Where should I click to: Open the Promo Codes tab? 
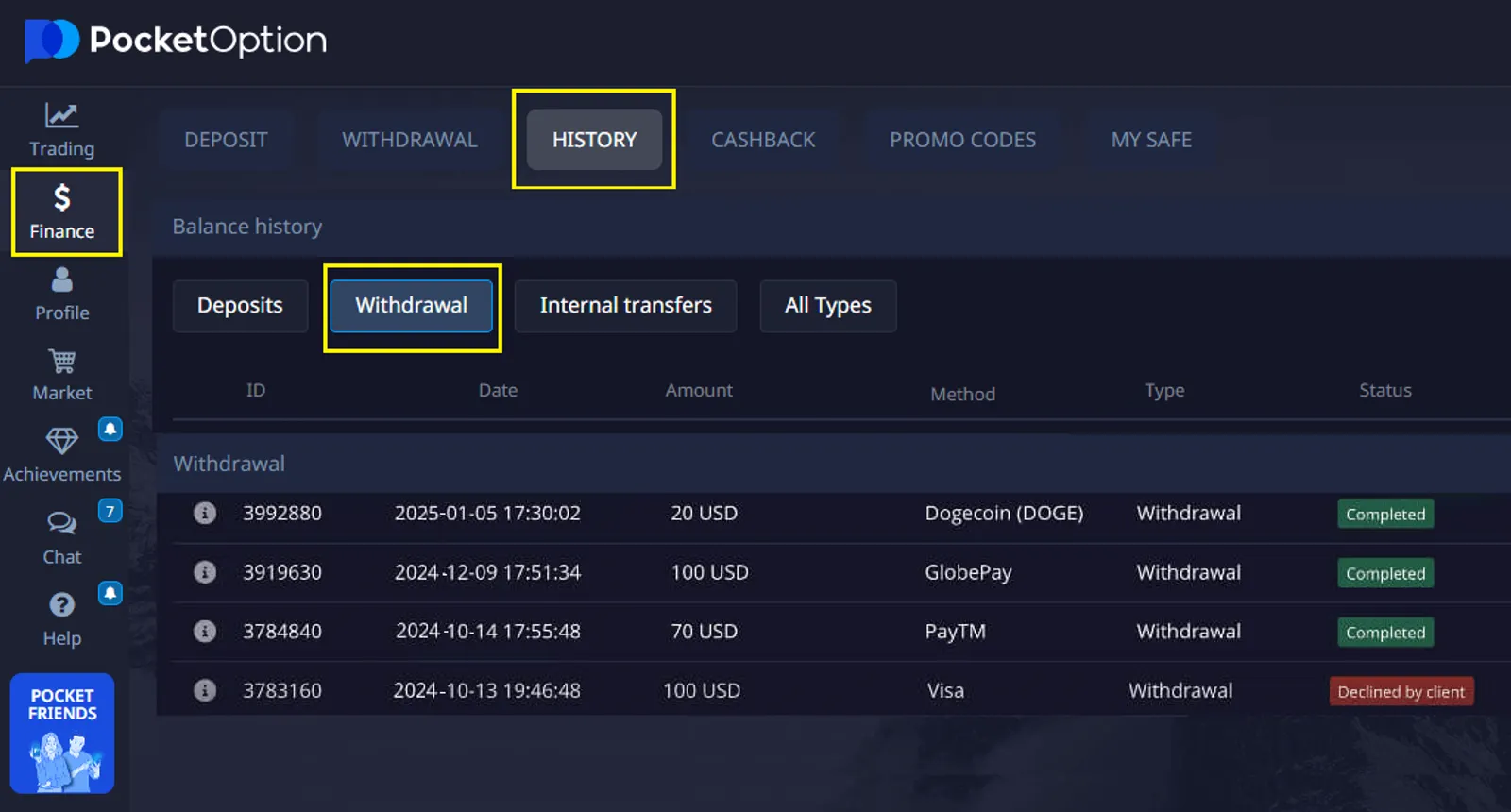[x=962, y=140]
